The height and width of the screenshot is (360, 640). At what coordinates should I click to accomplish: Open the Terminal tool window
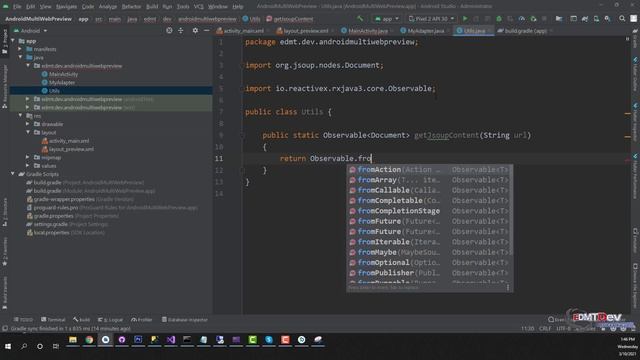pos(53,320)
